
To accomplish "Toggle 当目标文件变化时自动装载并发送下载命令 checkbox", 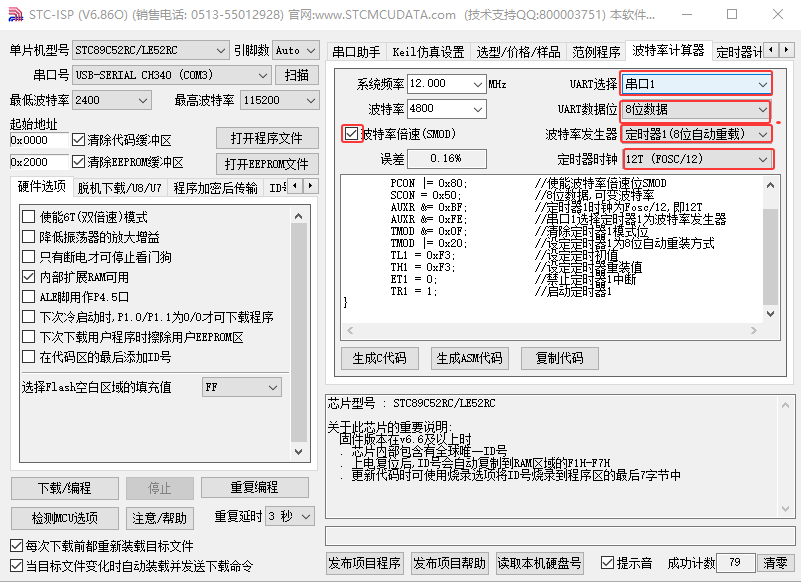I will (16, 566).
